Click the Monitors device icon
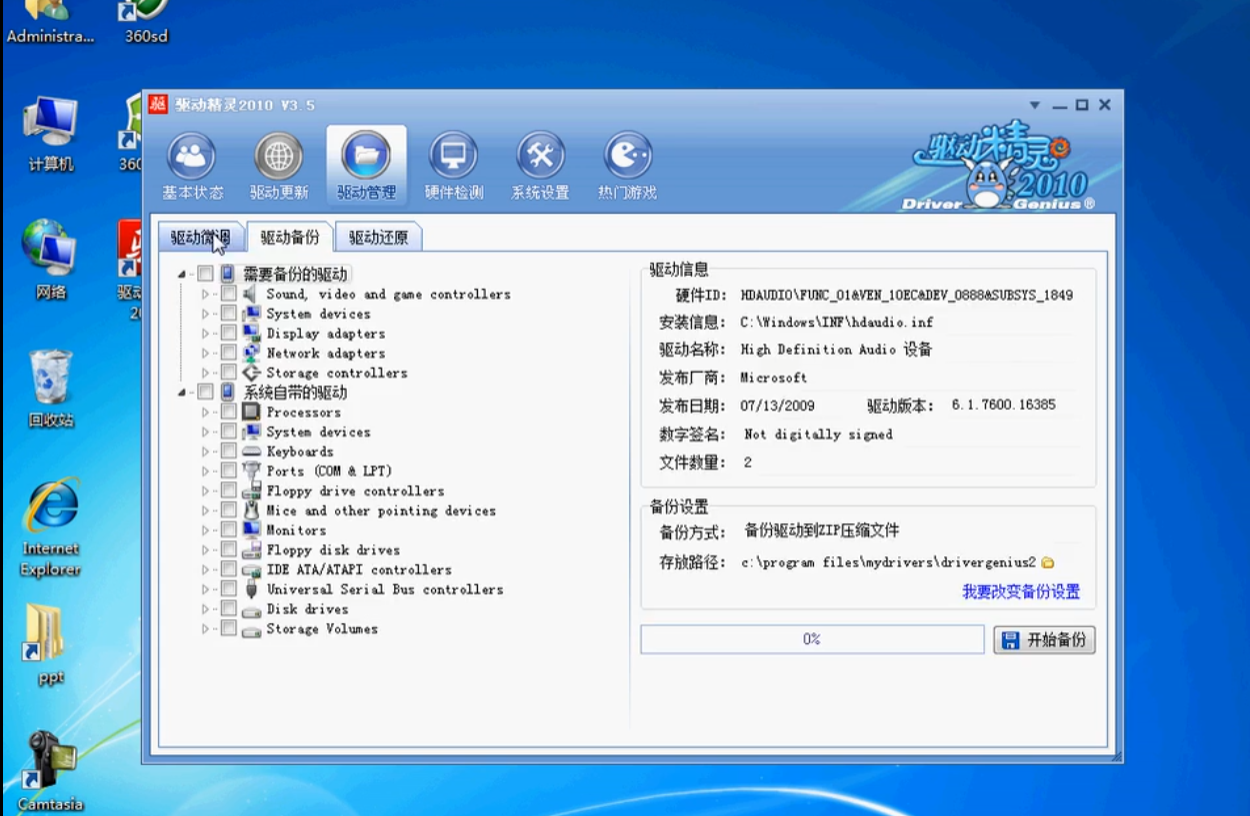Screen dimensions: 1250x816 point(250,530)
